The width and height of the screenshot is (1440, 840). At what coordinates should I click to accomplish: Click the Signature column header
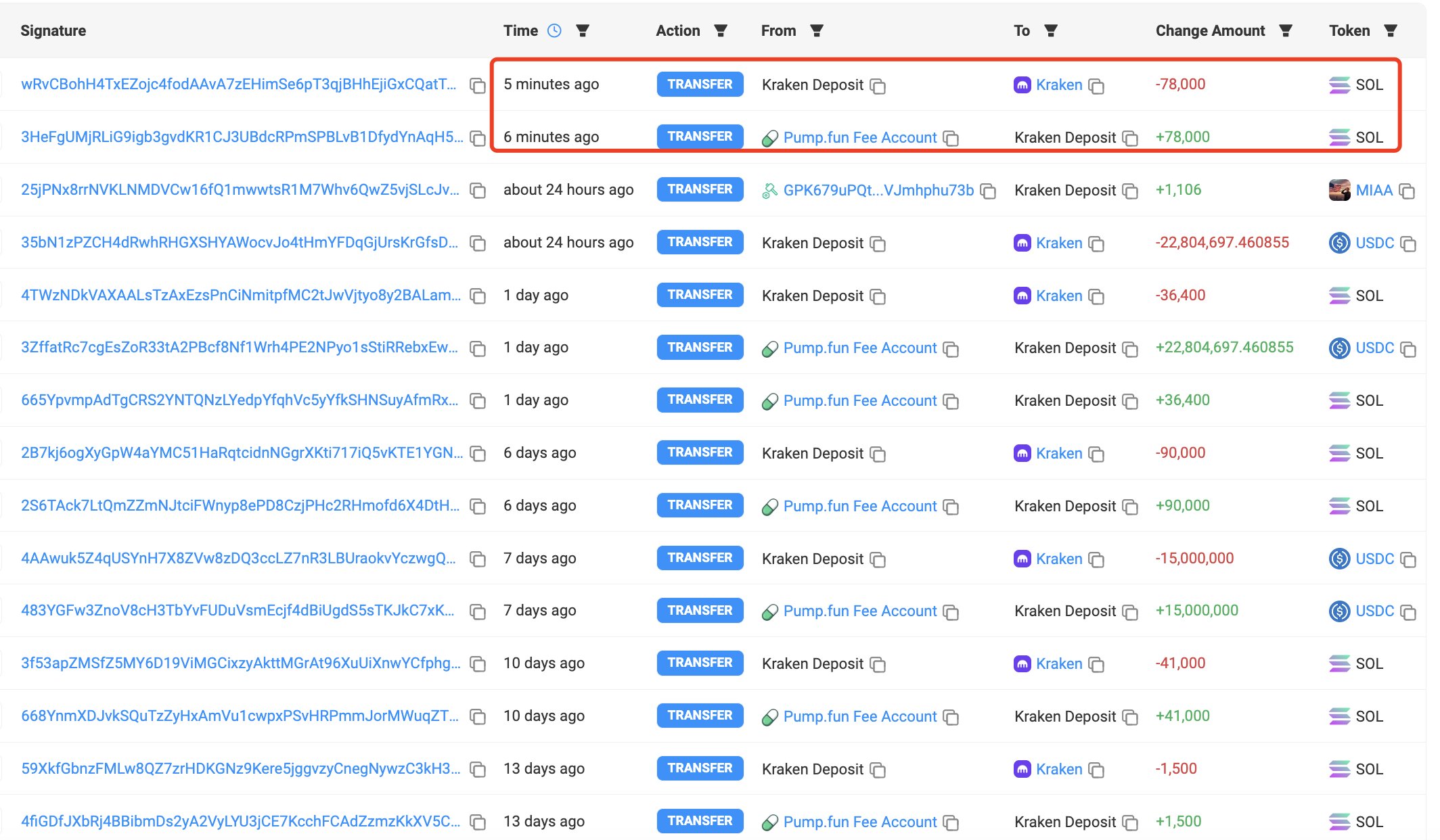pos(53,30)
